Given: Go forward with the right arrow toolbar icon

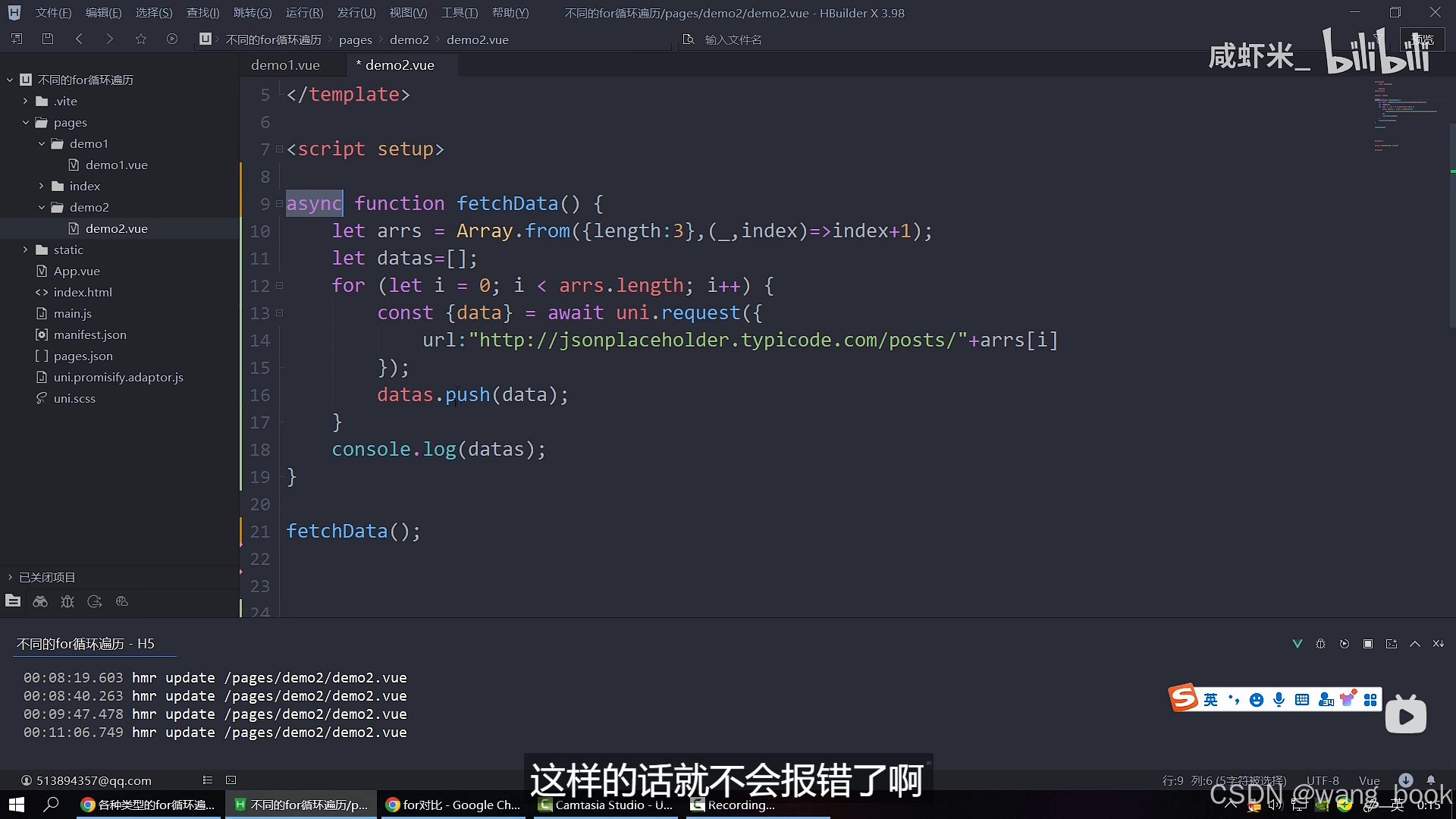Looking at the screenshot, I should point(109,39).
